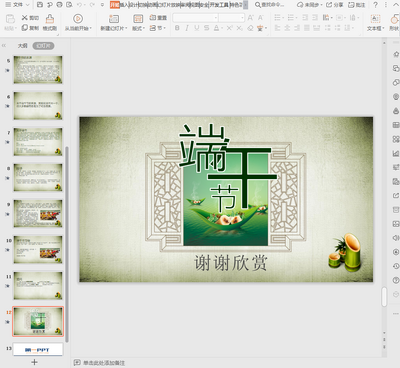Screen dimensions: 400x368
Task: Clear formatting with the eraser icon
Action: pos(250,28)
